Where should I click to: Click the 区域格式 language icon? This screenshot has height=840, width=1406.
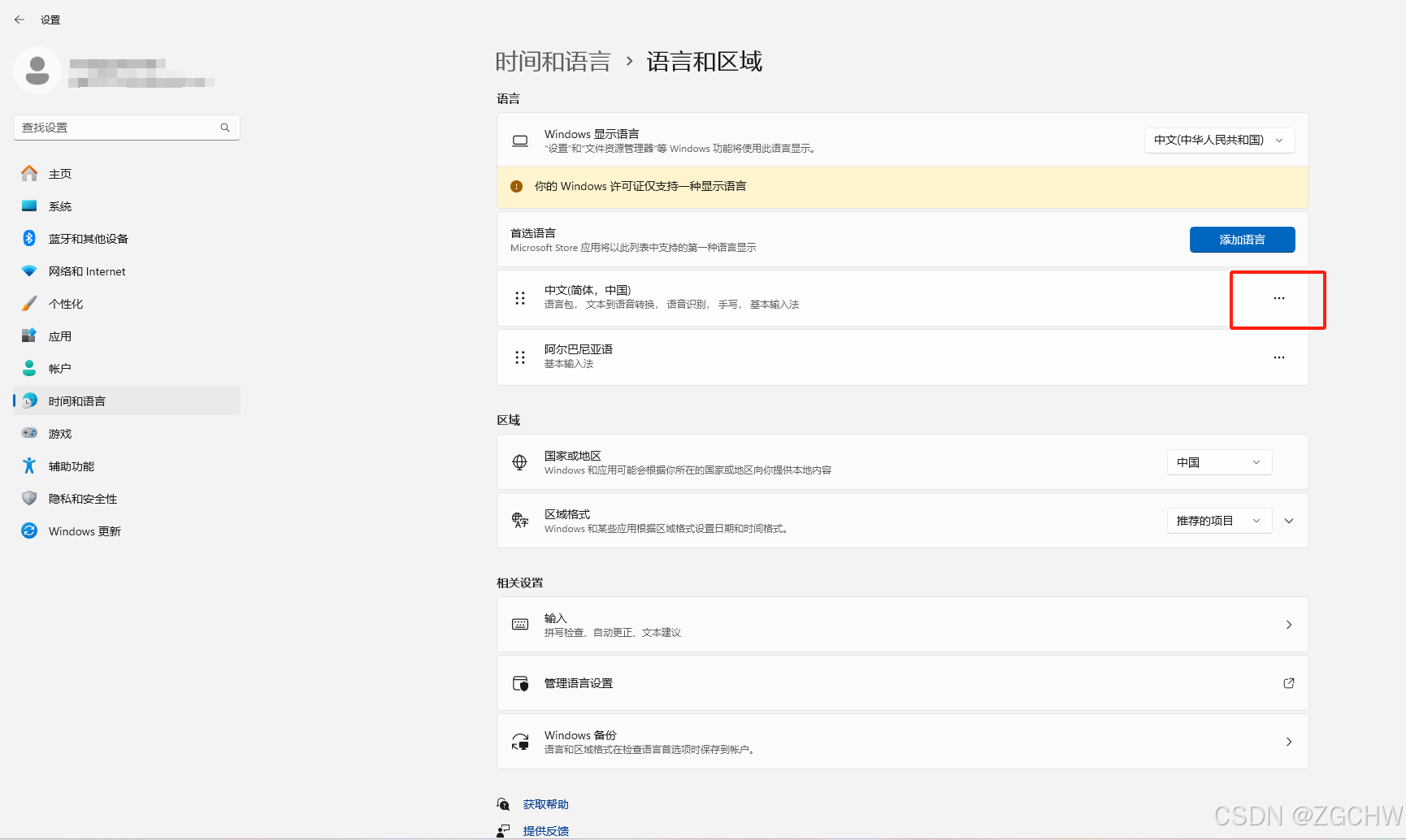[520, 521]
